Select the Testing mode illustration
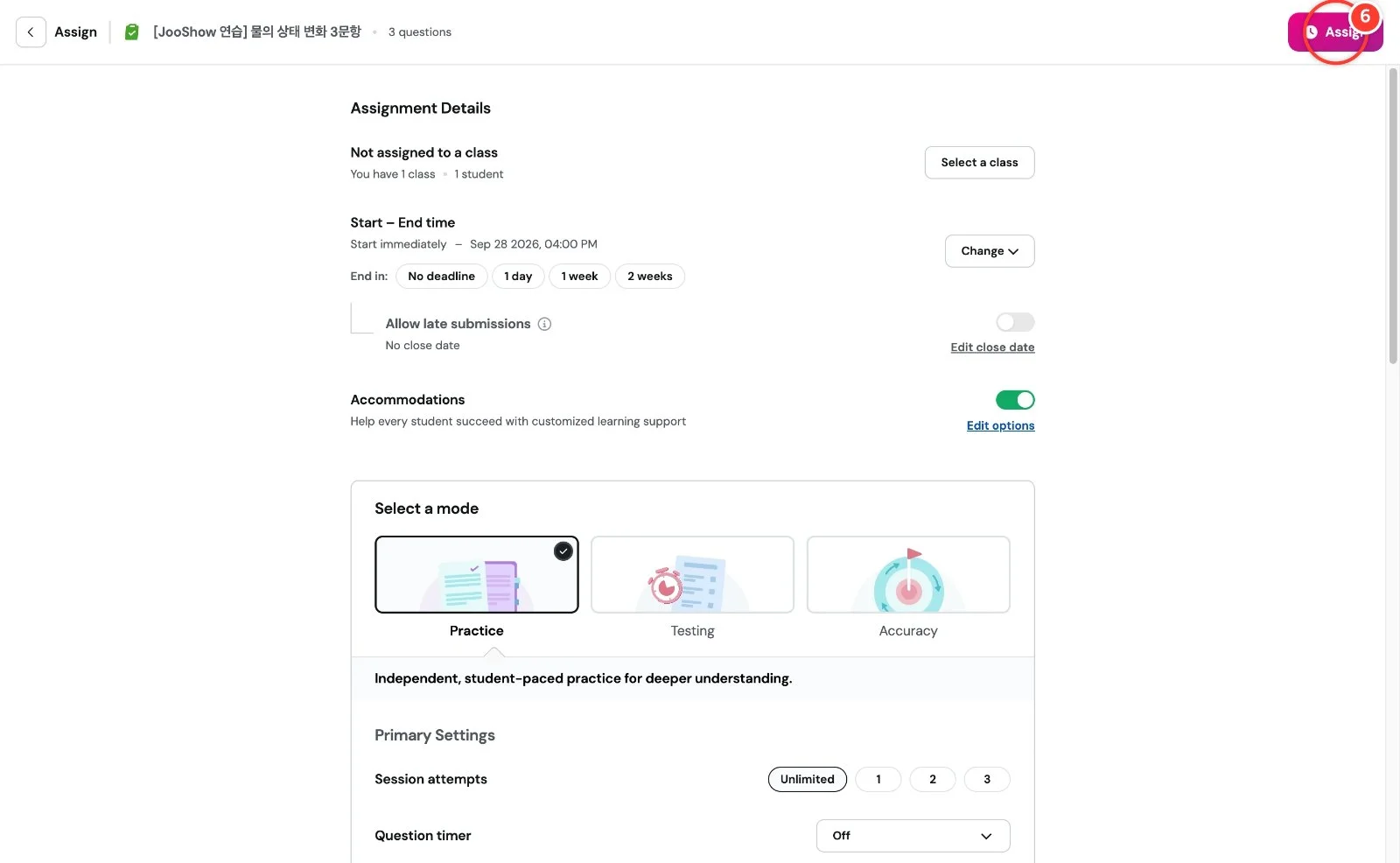 692,574
